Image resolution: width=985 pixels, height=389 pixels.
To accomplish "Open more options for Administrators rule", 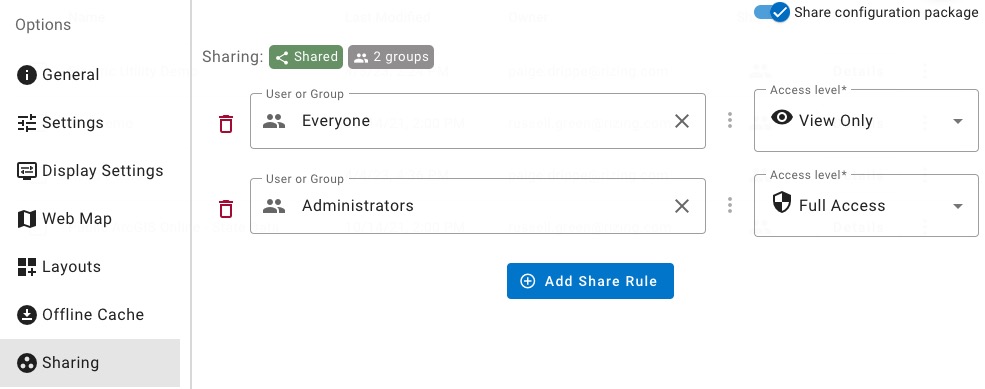I will 729,205.
